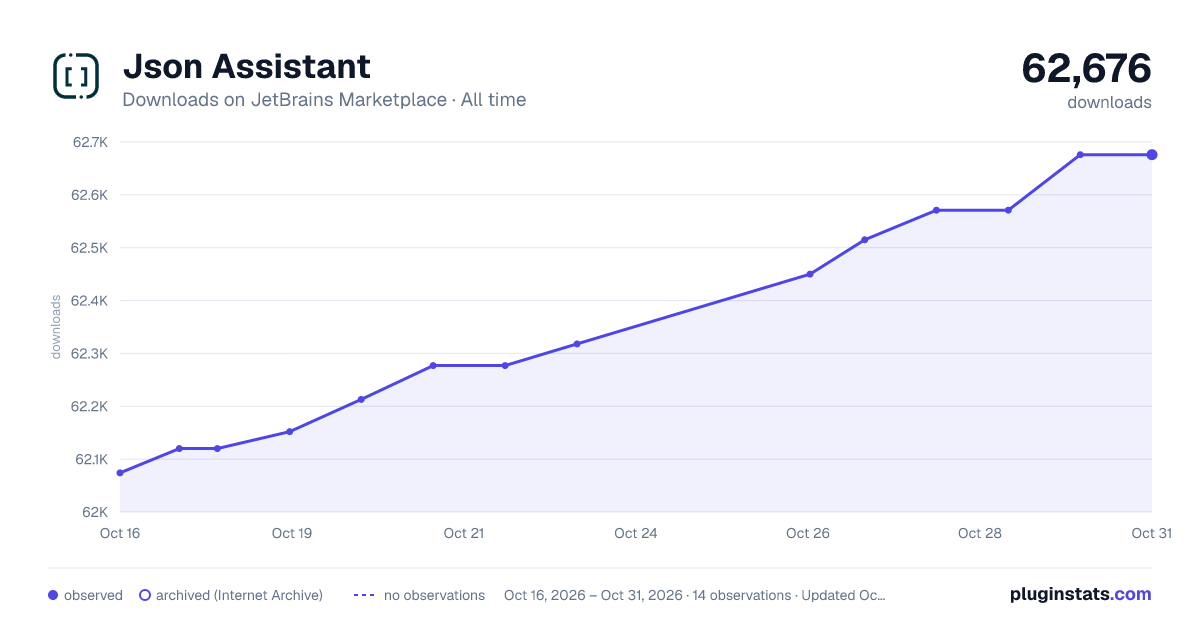Click the 62,676 downloads total

(x=1086, y=69)
